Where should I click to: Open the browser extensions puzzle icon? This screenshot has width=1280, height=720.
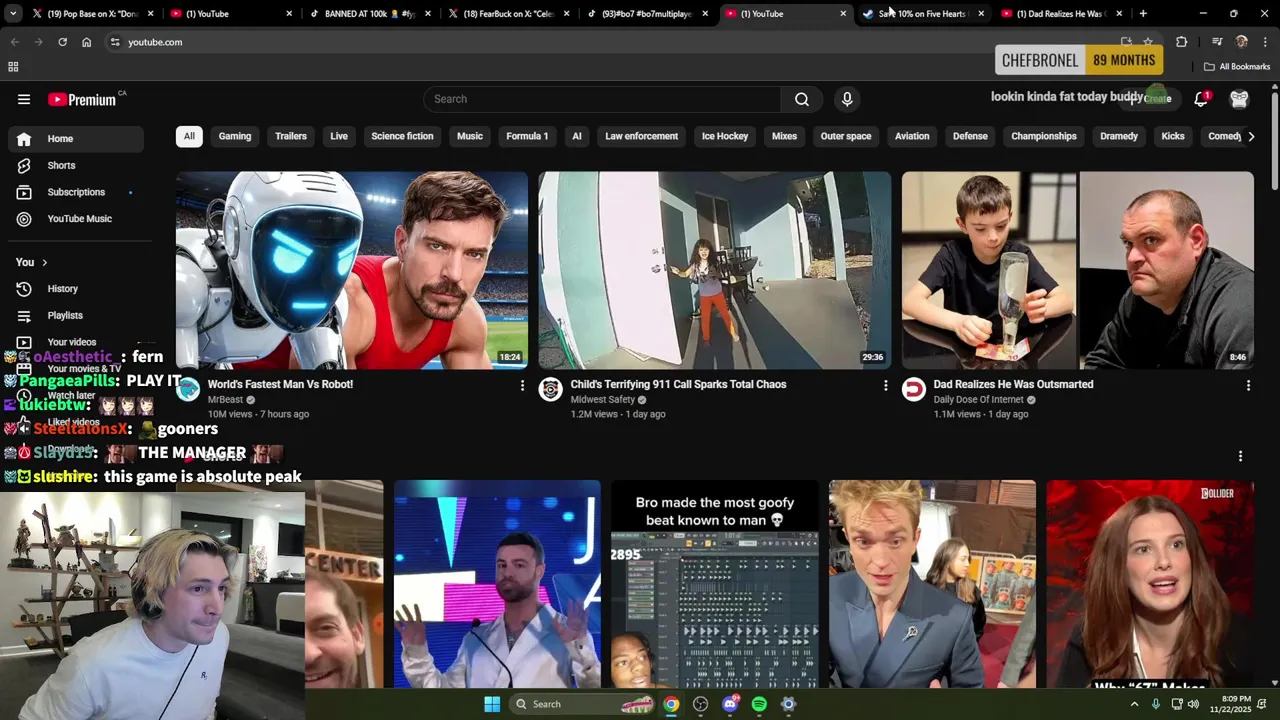(1181, 42)
